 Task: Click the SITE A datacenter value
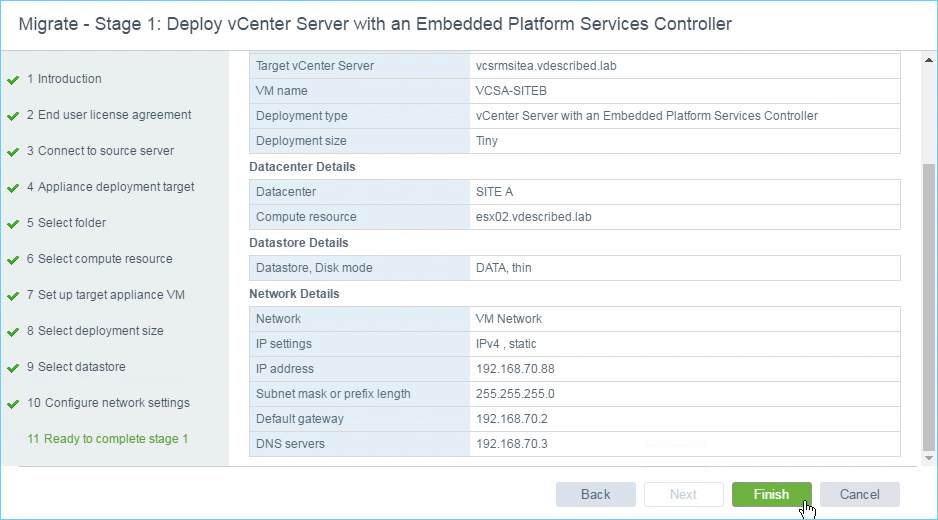tap(495, 192)
